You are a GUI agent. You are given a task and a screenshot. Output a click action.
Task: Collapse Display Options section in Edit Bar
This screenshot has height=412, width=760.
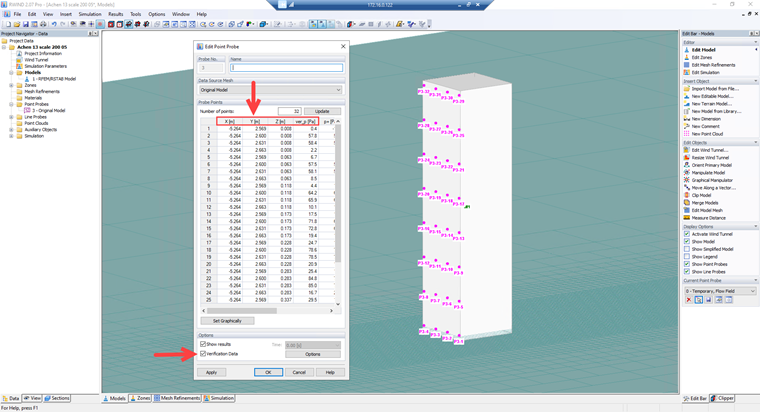(x=755, y=226)
